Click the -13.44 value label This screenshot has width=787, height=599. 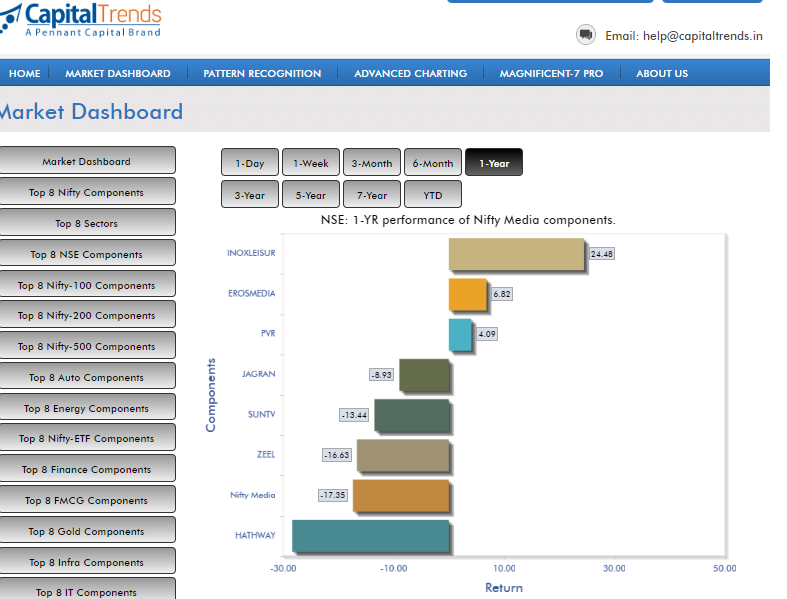[354, 415]
